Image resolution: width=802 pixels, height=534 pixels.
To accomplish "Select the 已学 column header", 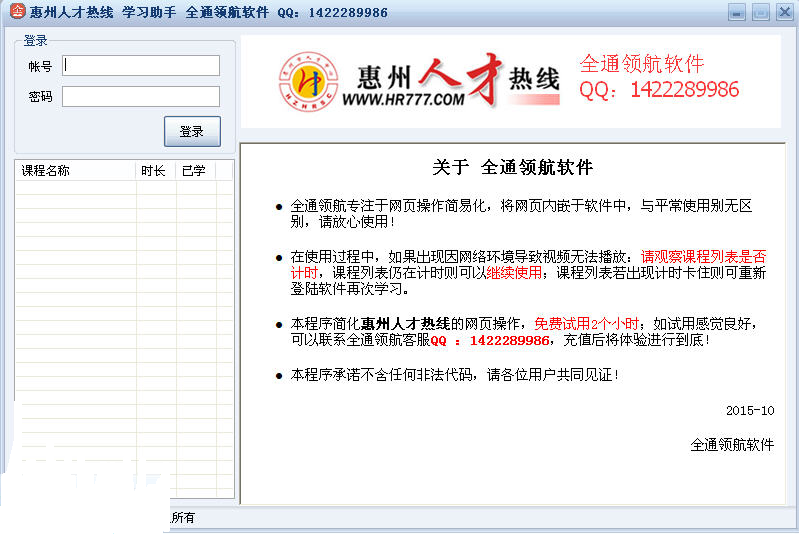I will click(x=195, y=171).
